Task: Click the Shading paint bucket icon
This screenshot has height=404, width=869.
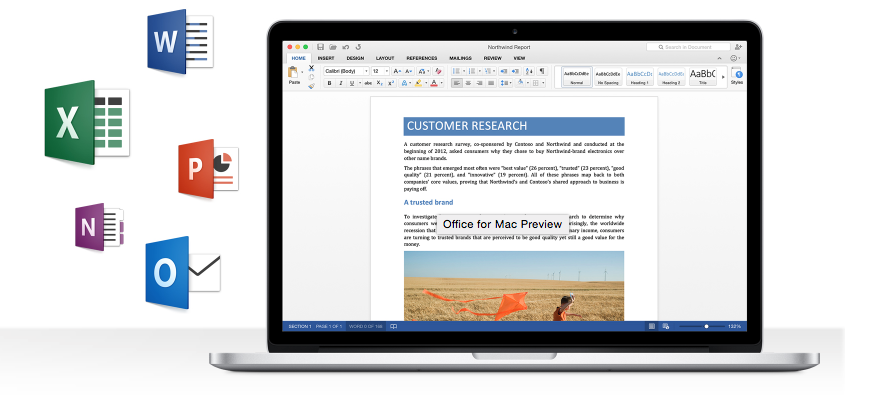Action: [x=522, y=83]
